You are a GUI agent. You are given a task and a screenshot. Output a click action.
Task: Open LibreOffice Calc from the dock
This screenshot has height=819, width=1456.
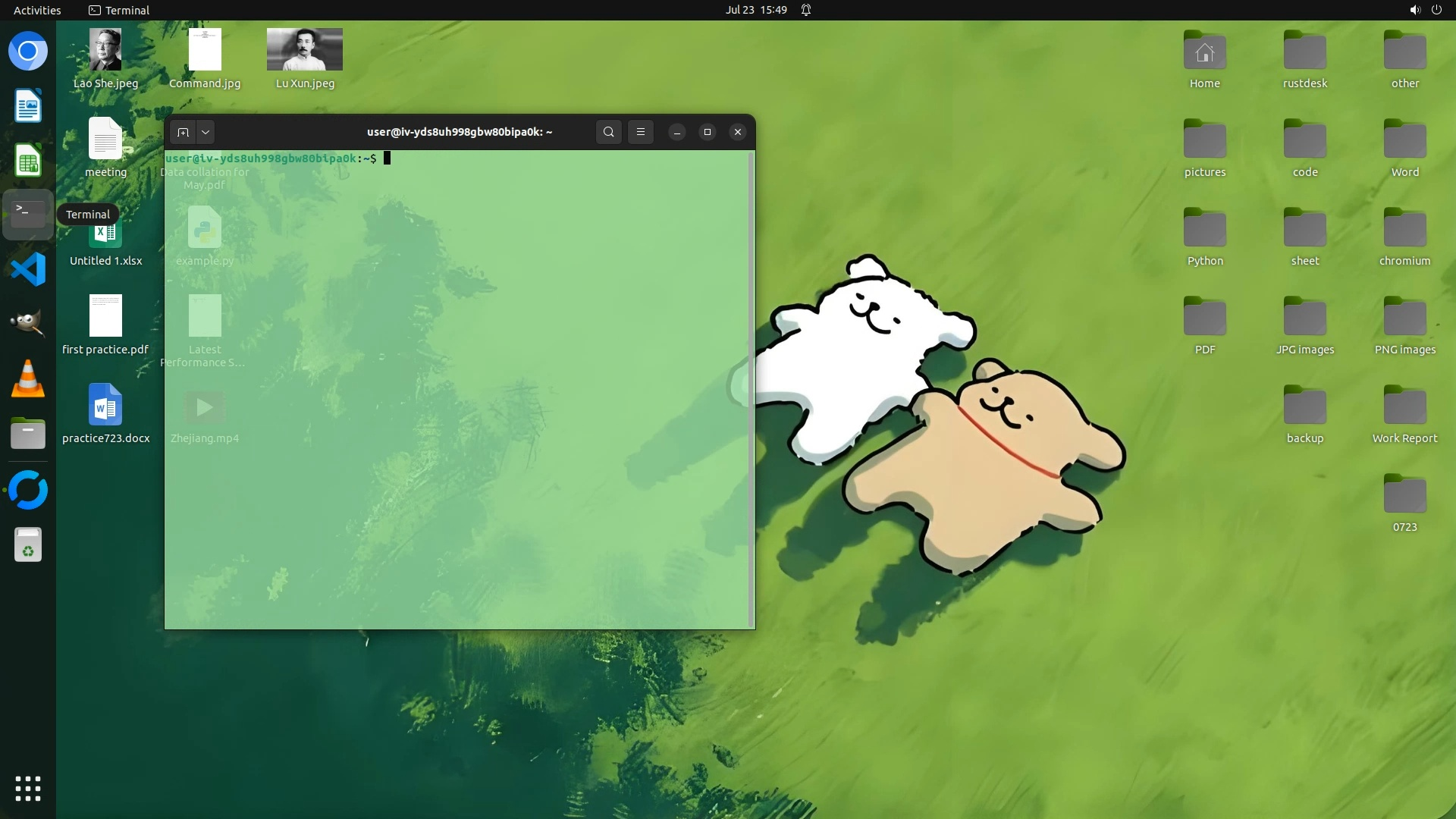pos(28,161)
